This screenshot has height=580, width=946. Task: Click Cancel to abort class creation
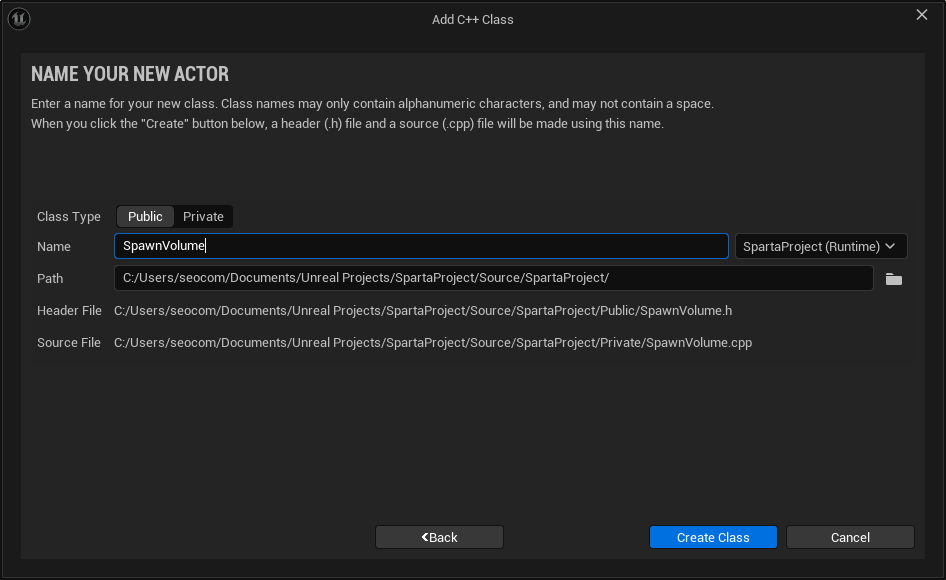[850, 537]
